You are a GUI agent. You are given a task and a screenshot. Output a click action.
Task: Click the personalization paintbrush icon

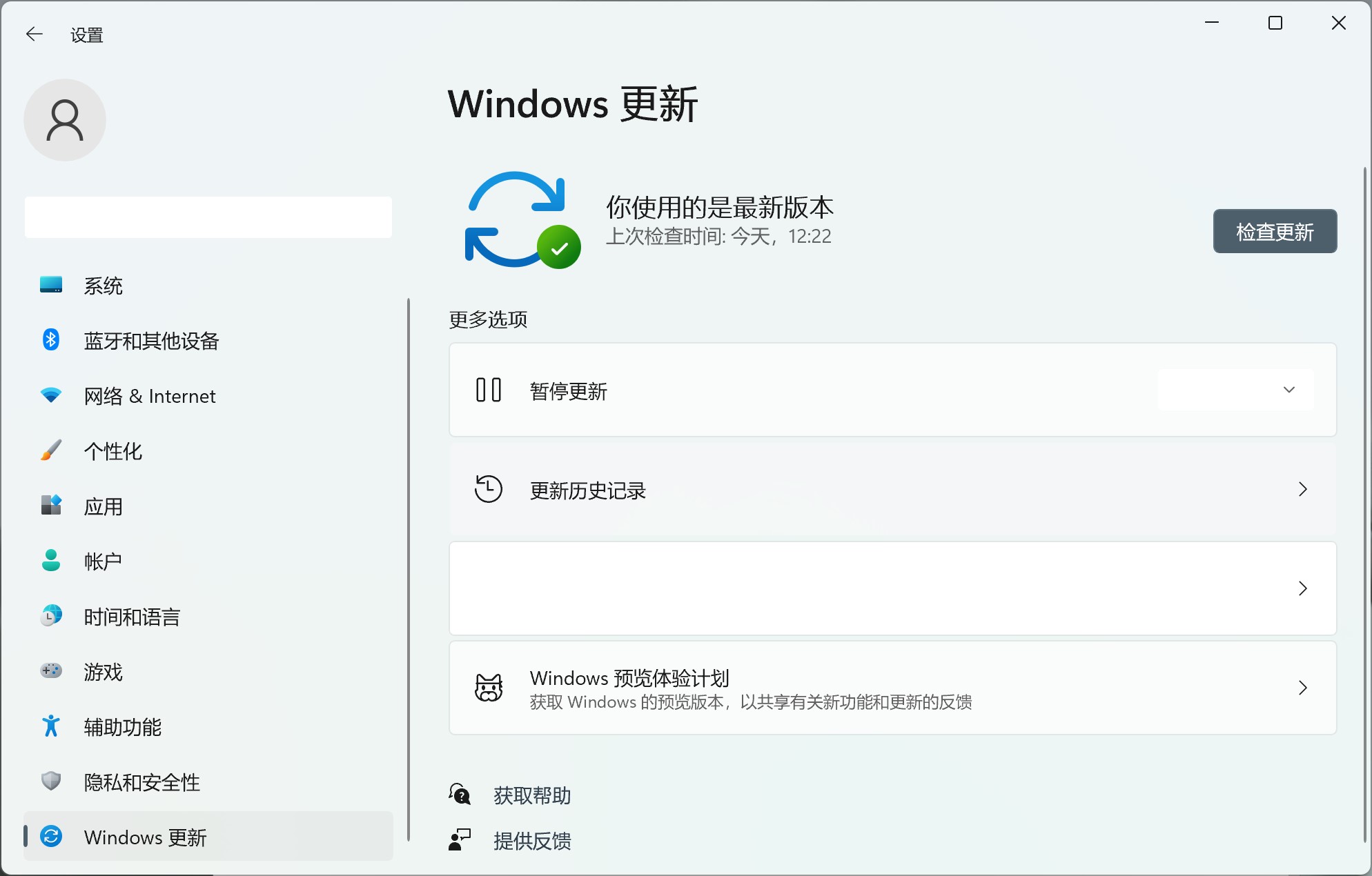tap(51, 450)
